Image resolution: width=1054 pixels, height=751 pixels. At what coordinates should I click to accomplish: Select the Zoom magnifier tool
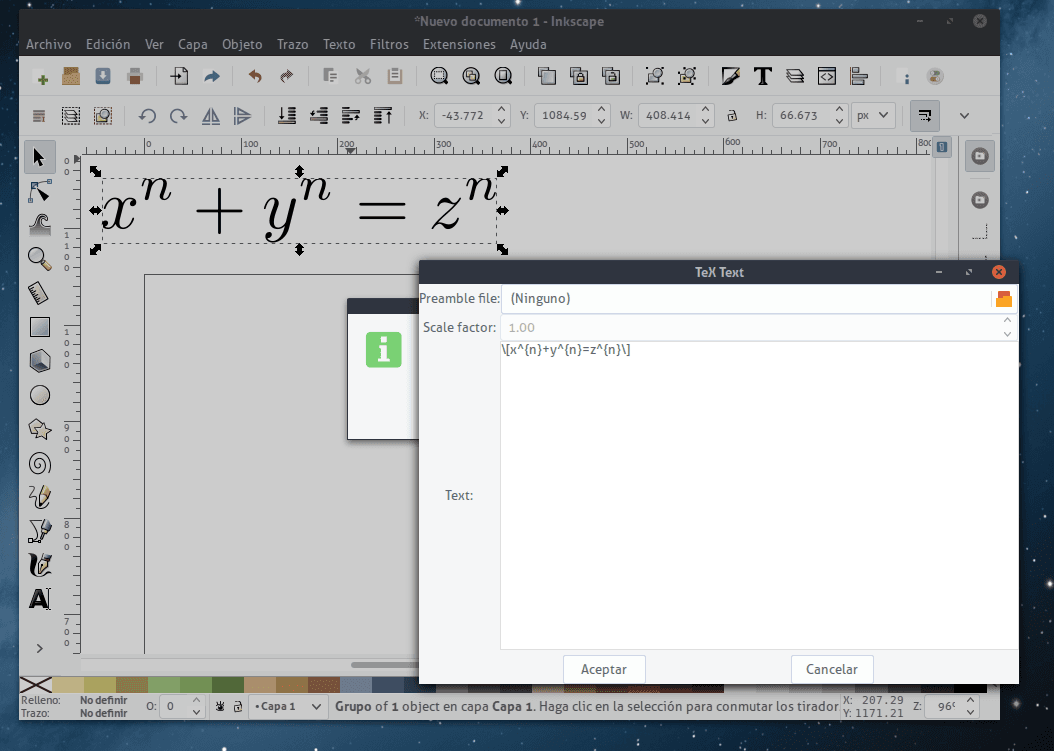(40, 258)
